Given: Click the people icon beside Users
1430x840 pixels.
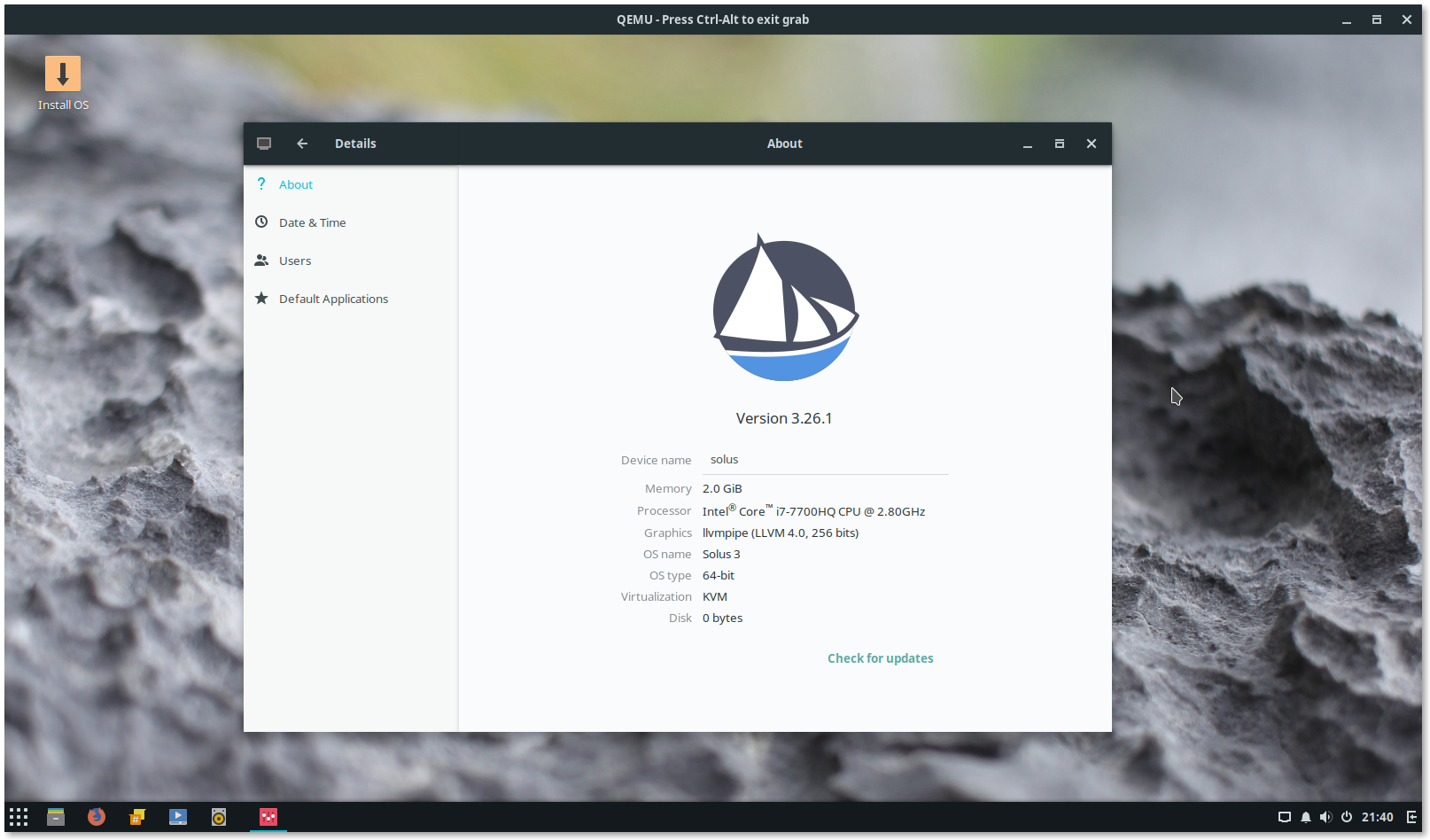Looking at the screenshot, I should tap(261, 261).
